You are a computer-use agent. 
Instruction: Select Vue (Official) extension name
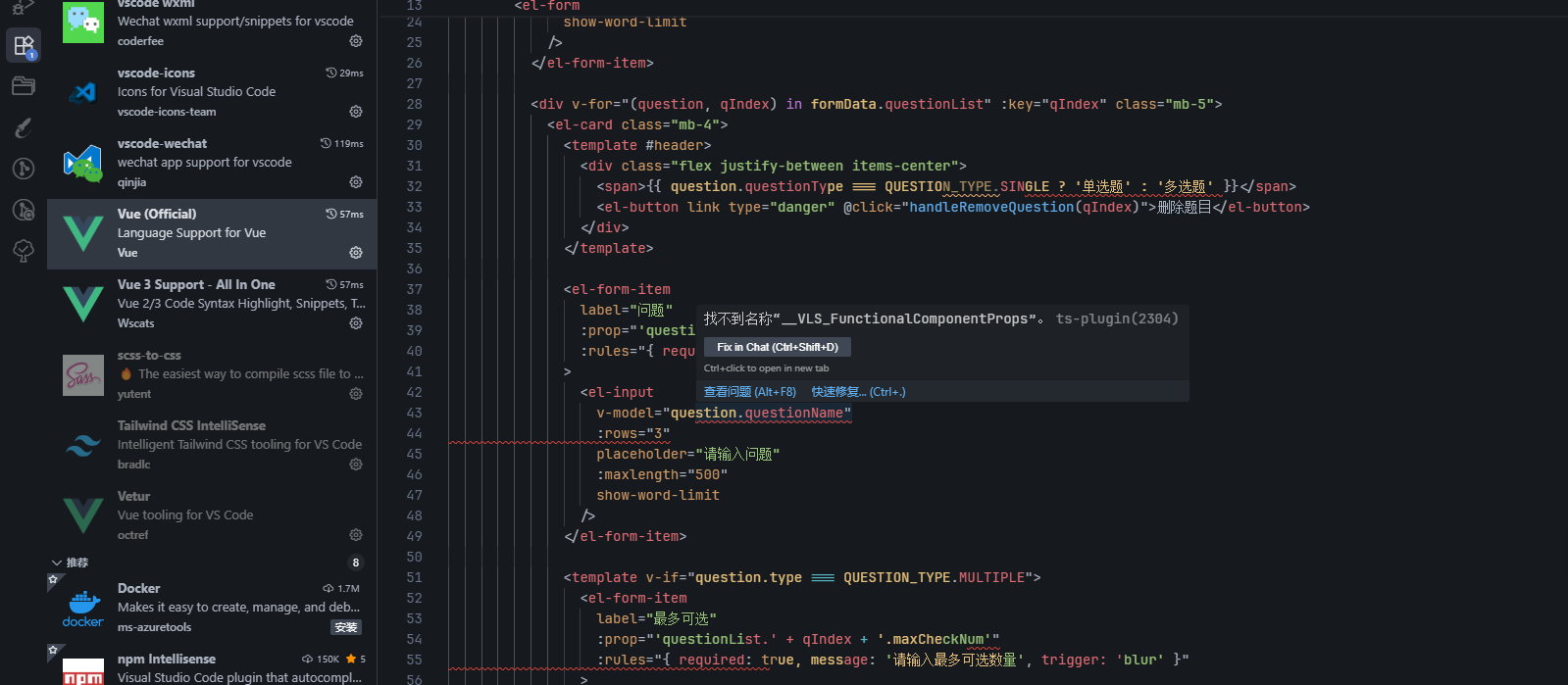[157, 214]
